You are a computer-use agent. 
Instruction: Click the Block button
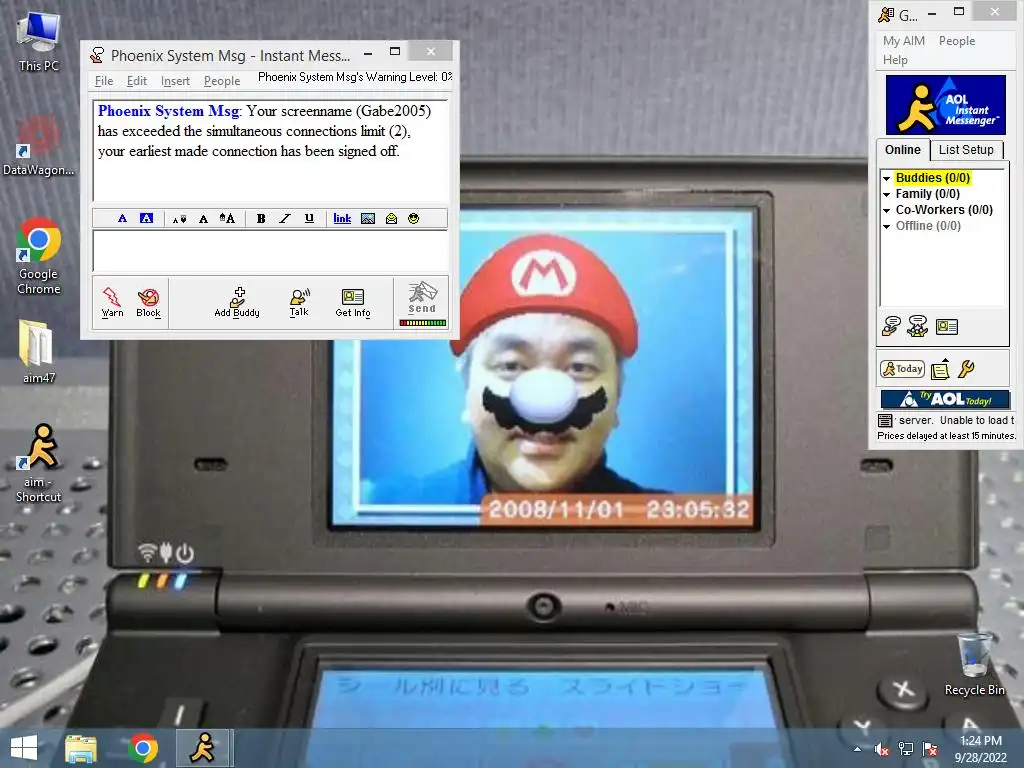pos(148,302)
